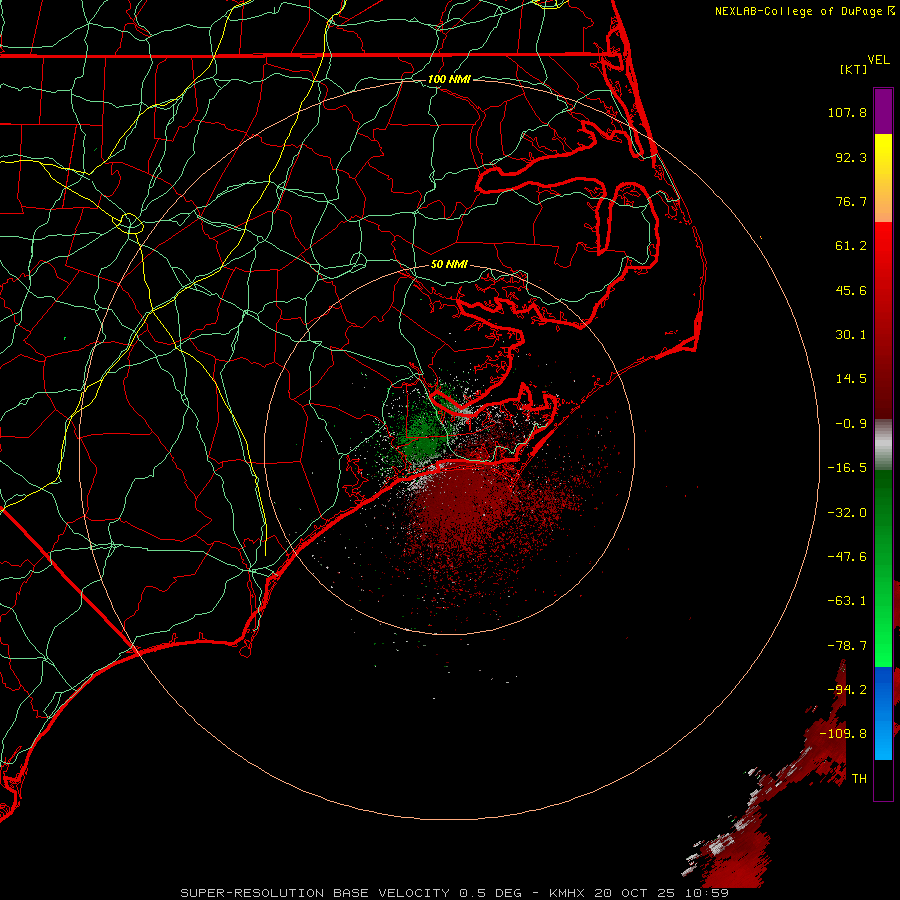Screen dimensions: 900x900
Task: Click the 14.5 value on the velocity scale
Action: [x=851, y=379]
